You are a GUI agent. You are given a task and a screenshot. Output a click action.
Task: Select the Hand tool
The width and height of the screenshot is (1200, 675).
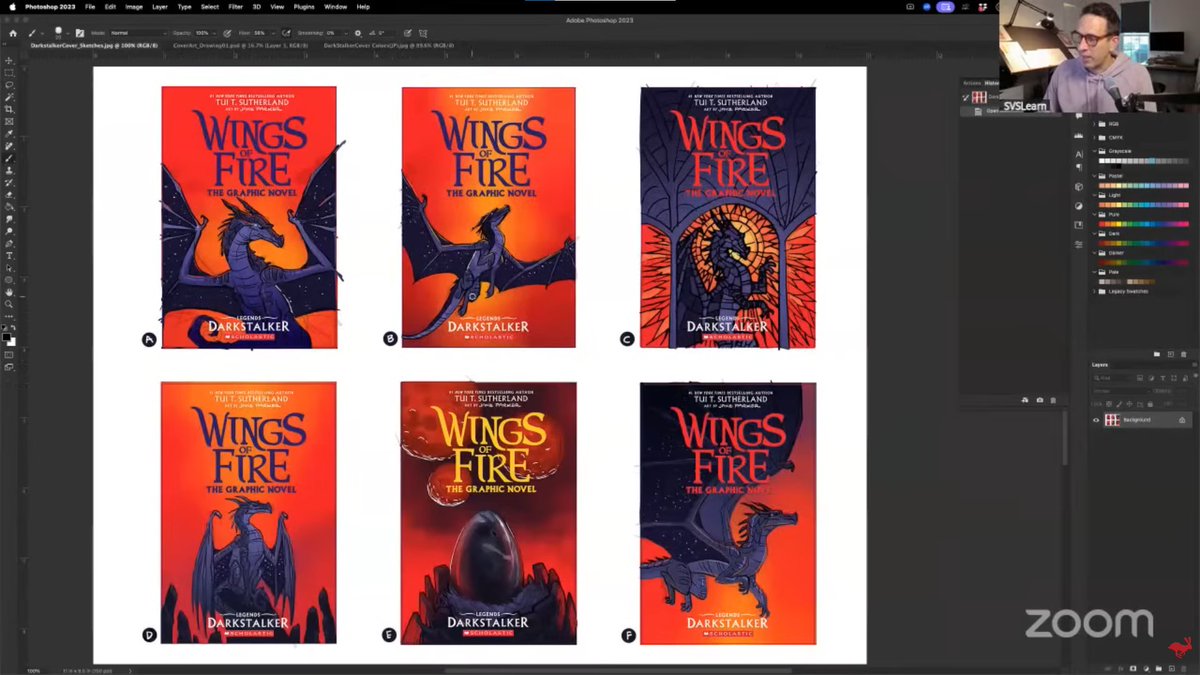(9, 292)
